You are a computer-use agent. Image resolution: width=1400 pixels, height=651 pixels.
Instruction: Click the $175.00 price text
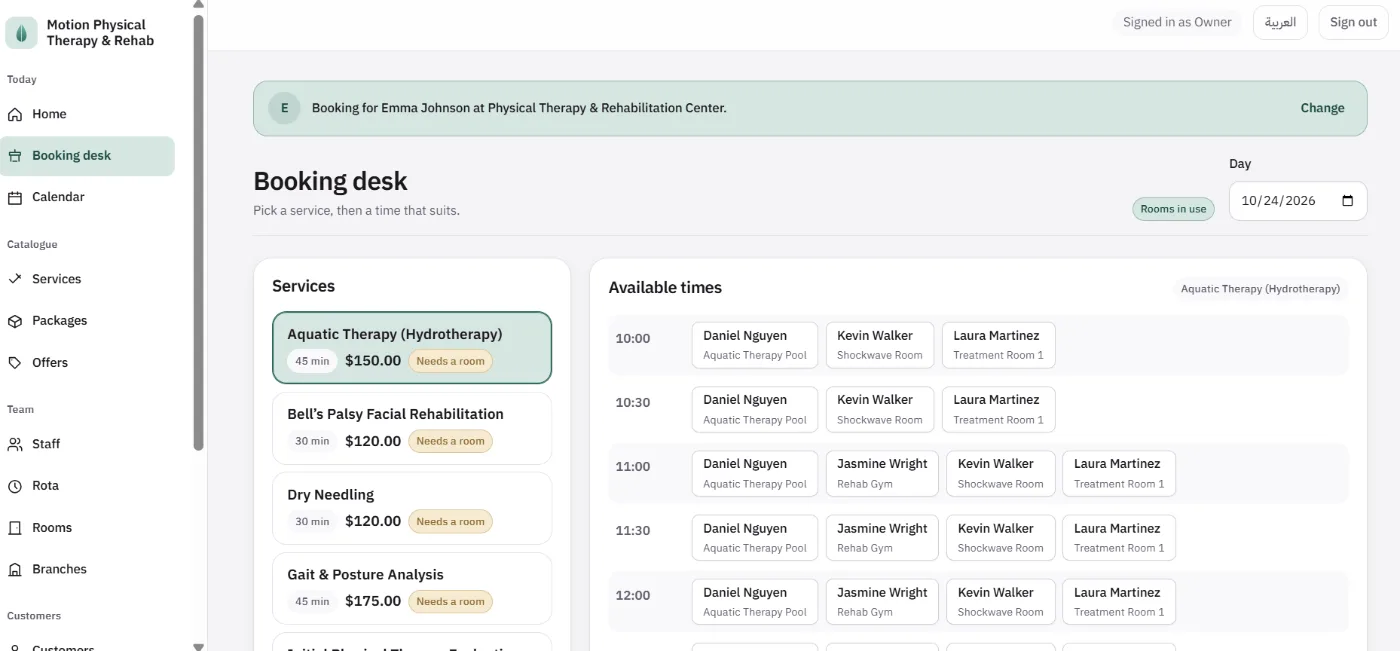373,601
